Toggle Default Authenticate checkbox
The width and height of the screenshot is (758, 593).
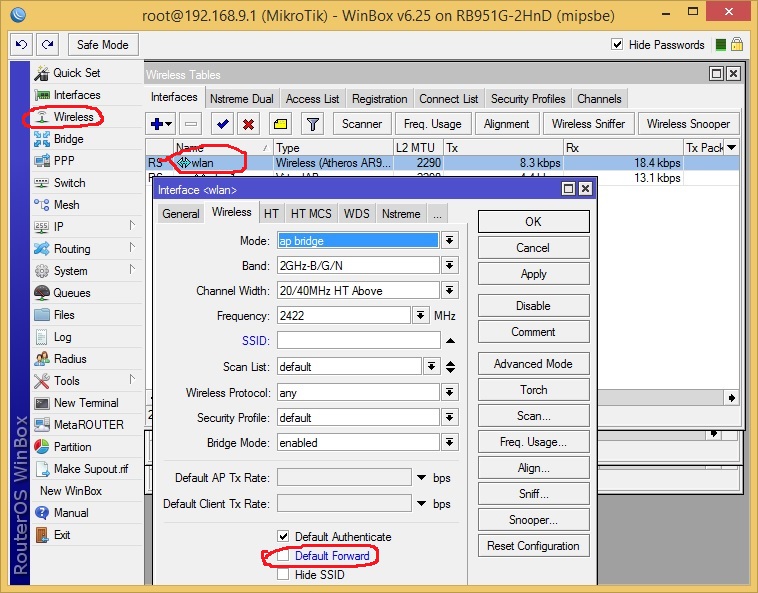pyautogui.click(x=283, y=536)
